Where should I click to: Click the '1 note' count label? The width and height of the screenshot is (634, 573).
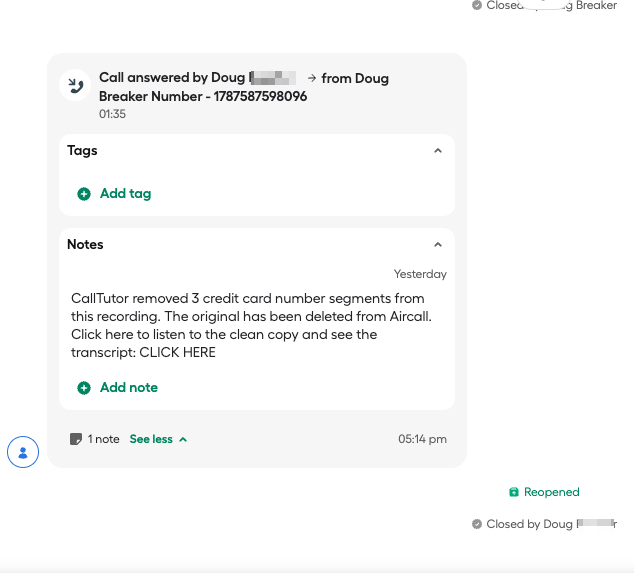click(104, 439)
